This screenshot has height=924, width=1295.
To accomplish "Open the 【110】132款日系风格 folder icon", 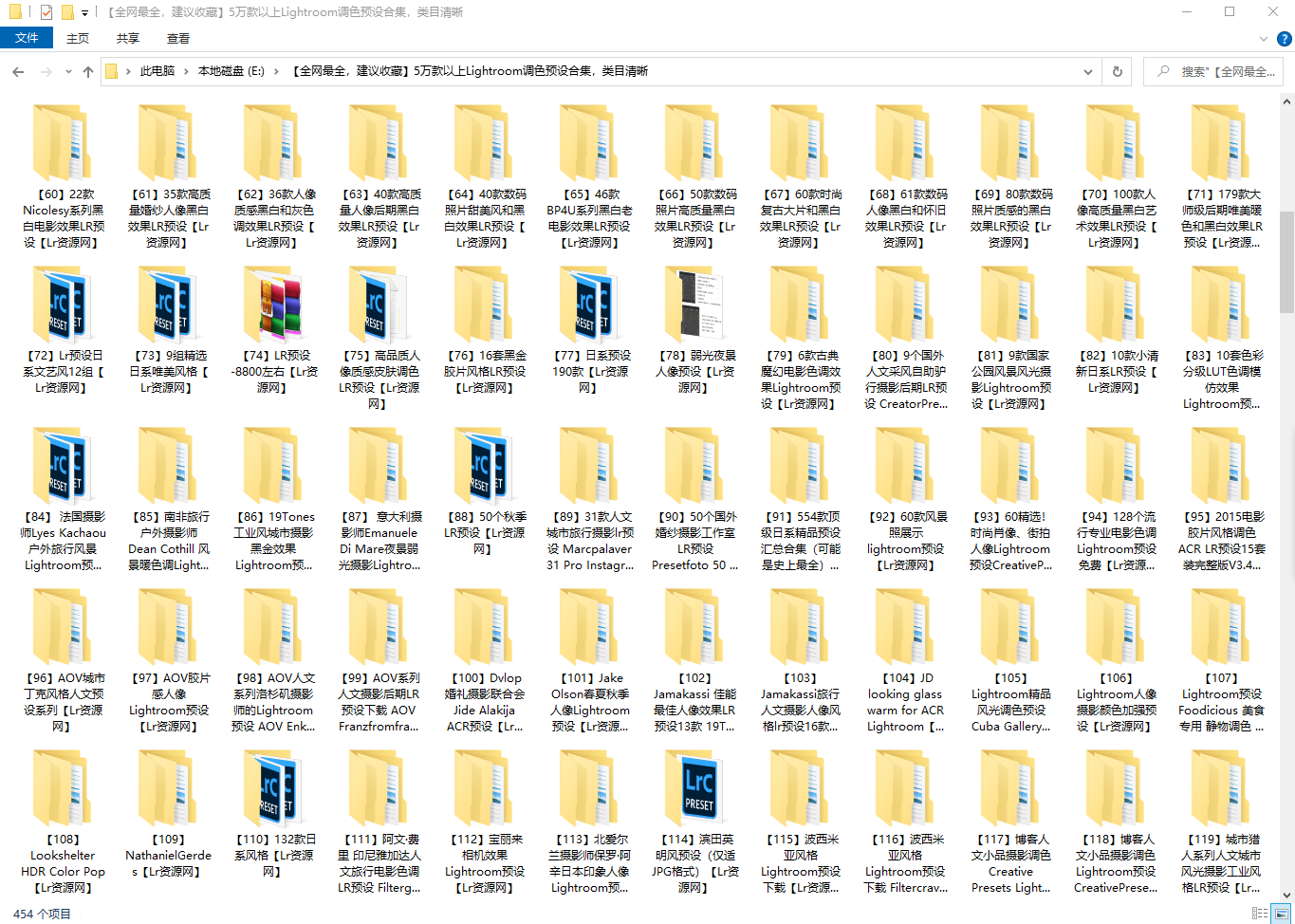I will pyautogui.click(x=273, y=788).
